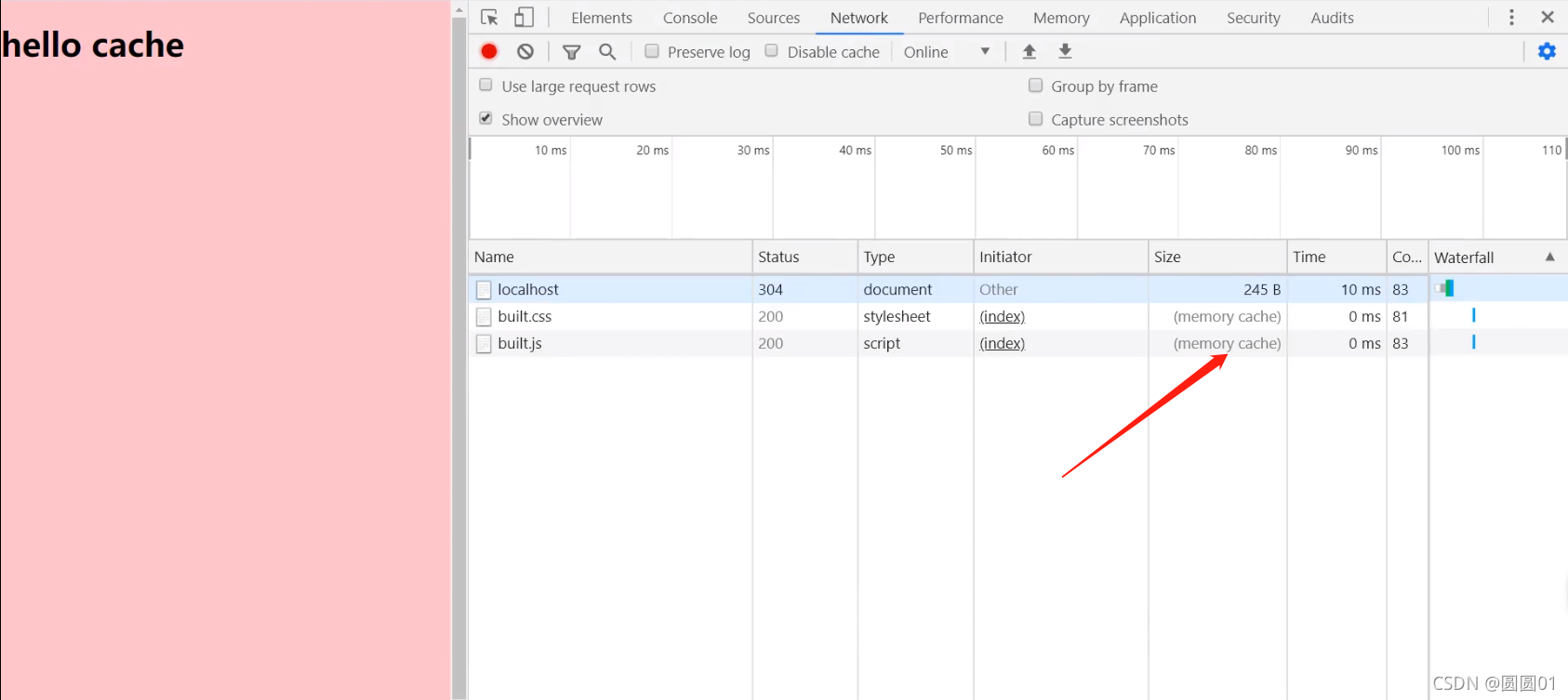Click the hello cache heading
The height and width of the screenshot is (700, 1568).
click(92, 46)
